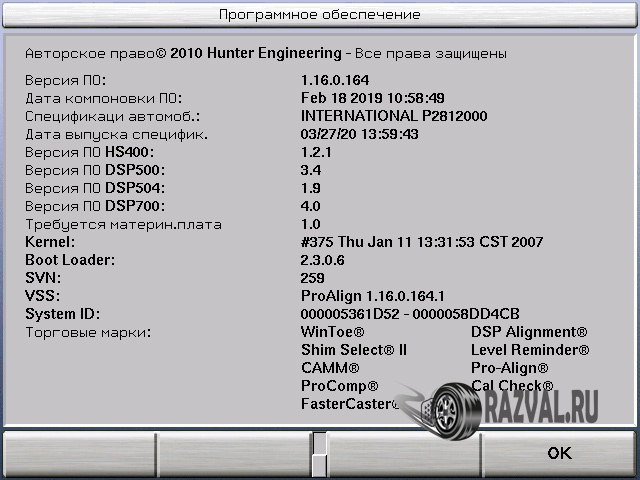640x480 pixels.
Task: Click the Pro-Align® trademark entry
Action: 510,368
